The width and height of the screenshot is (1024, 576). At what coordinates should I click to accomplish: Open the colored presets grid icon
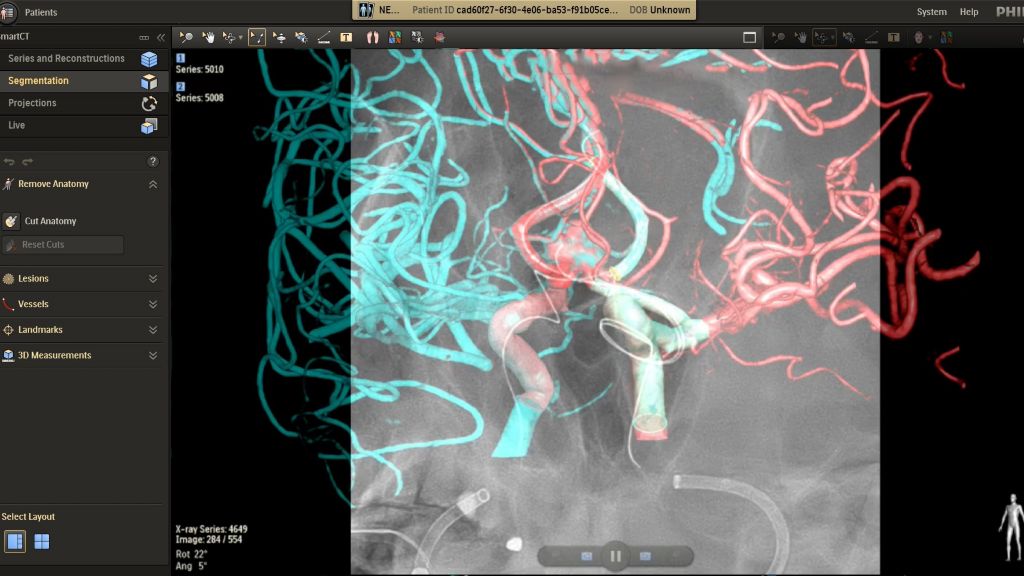(x=394, y=37)
